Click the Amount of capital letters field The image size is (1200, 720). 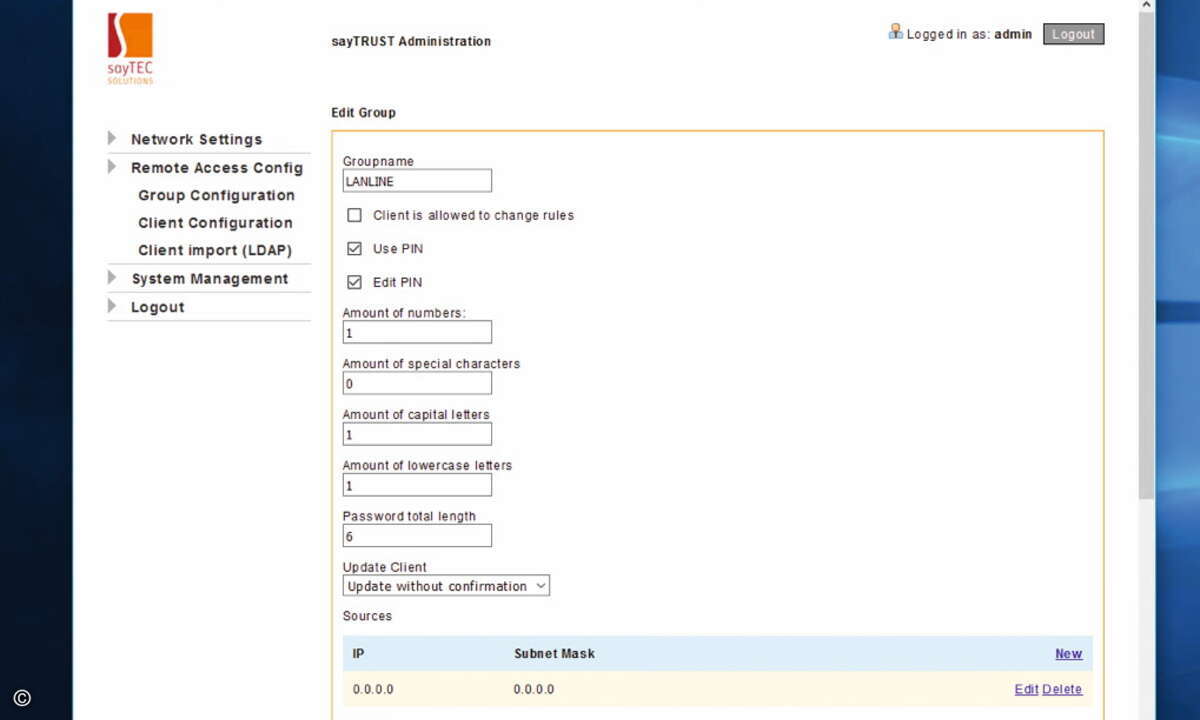417,434
